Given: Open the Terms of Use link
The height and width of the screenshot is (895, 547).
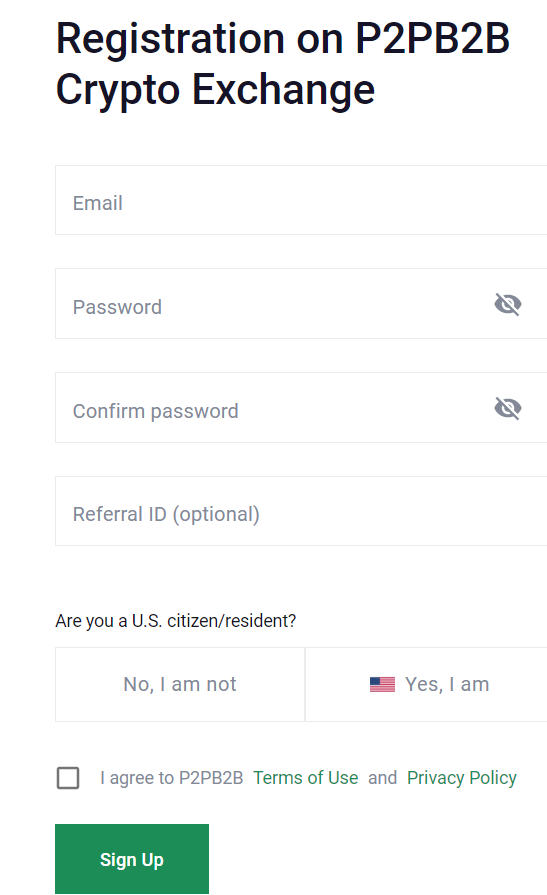Looking at the screenshot, I should [305, 777].
